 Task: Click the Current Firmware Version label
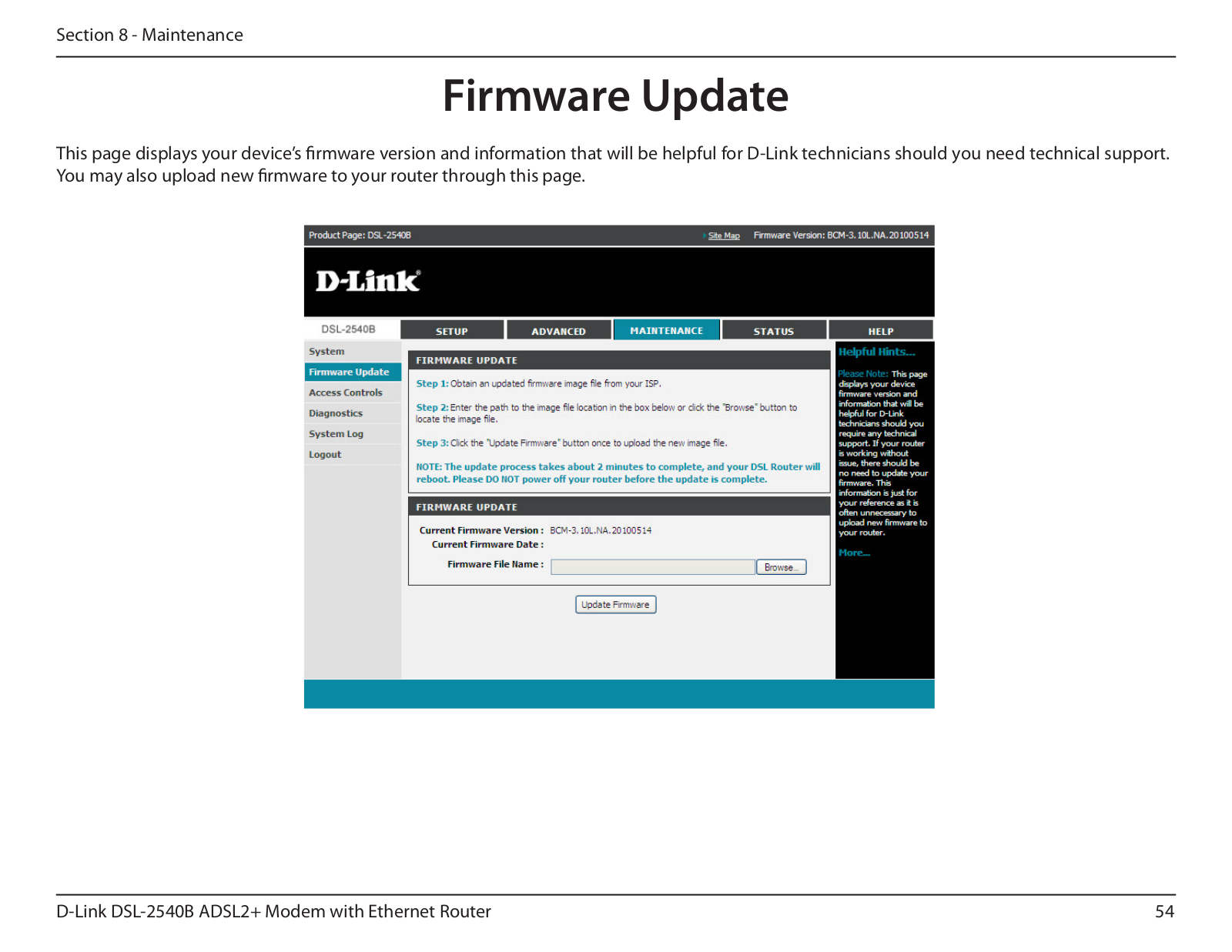(481, 530)
